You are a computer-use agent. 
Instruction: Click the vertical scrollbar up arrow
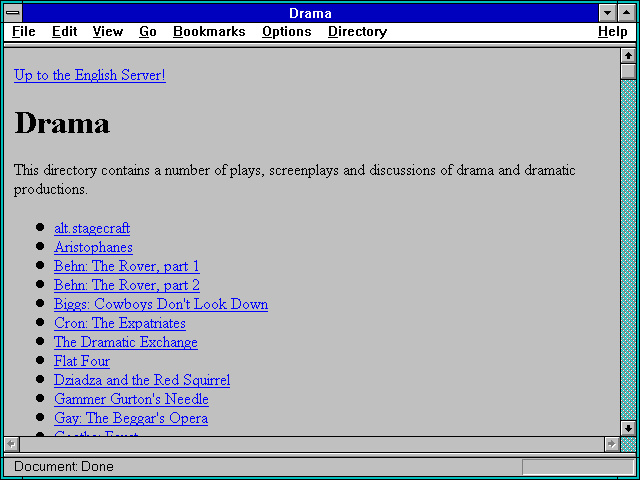[x=629, y=56]
